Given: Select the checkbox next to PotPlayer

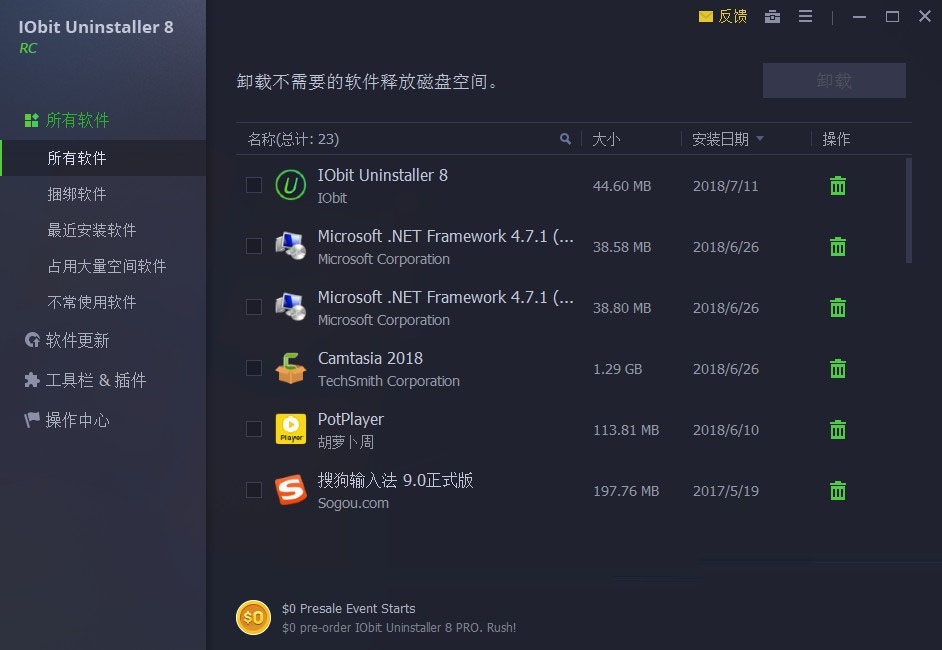Looking at the screenshot, I should (253, 429).
